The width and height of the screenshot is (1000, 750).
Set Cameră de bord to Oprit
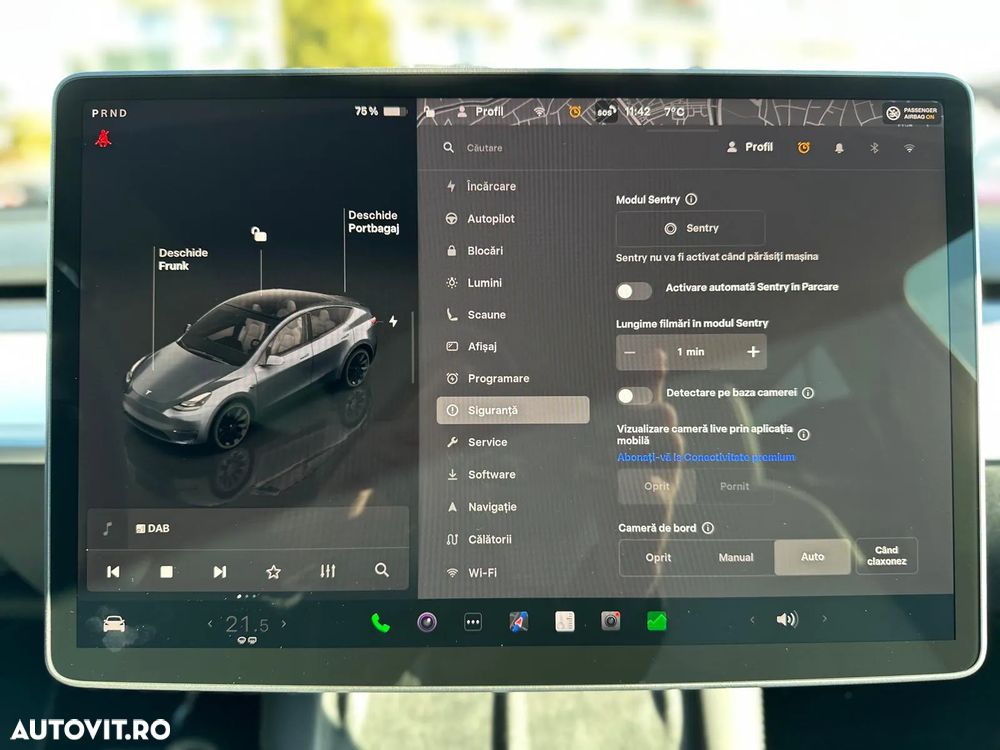(x=658, y=557)
